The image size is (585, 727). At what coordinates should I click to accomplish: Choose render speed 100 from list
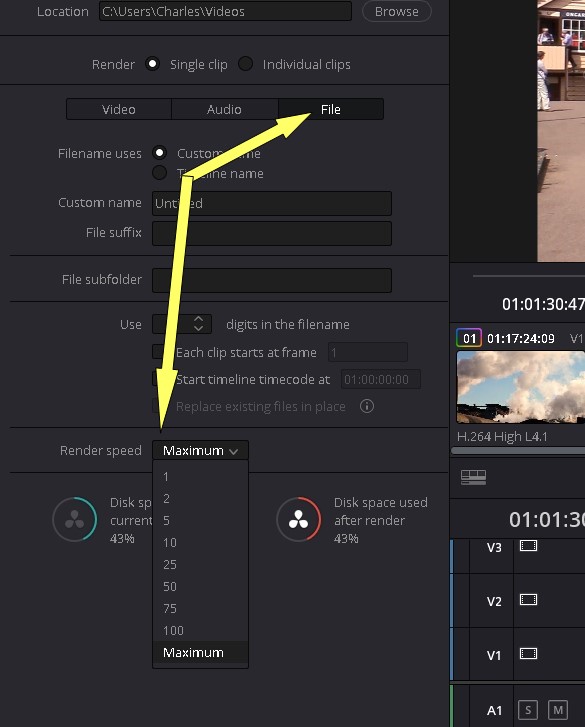200,631
